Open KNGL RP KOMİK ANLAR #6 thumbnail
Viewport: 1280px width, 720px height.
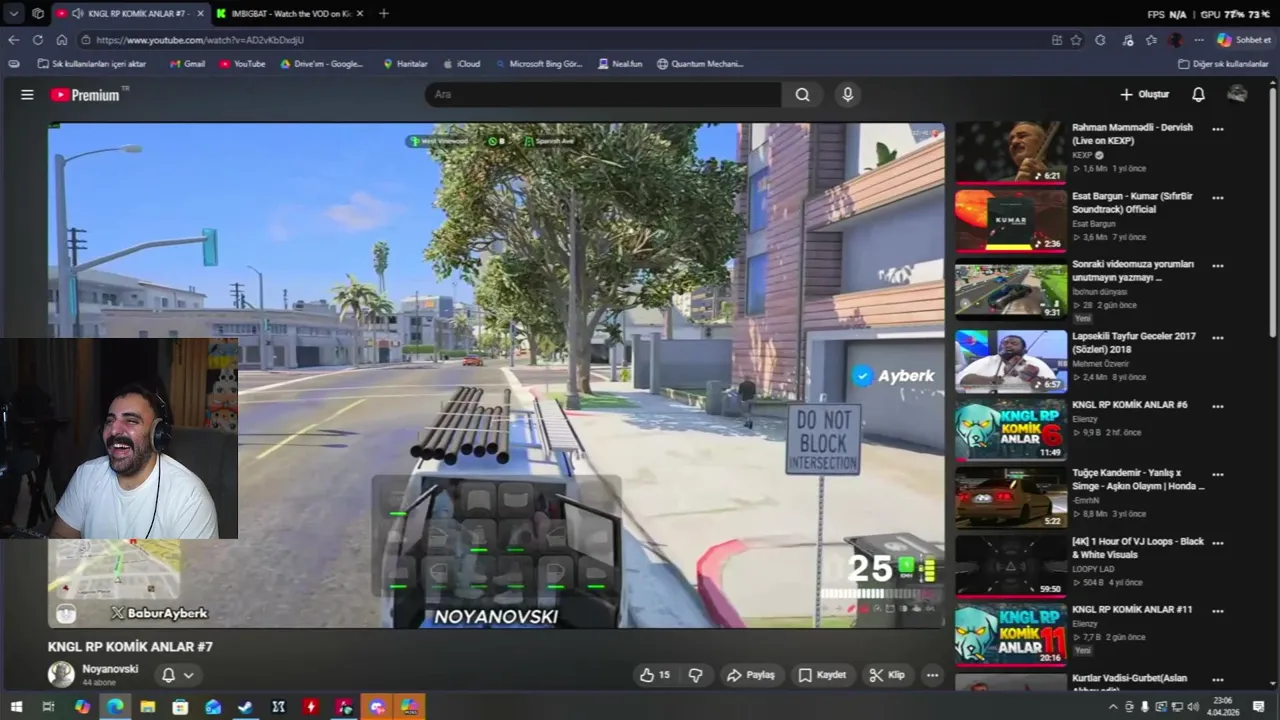(1010, 429)
